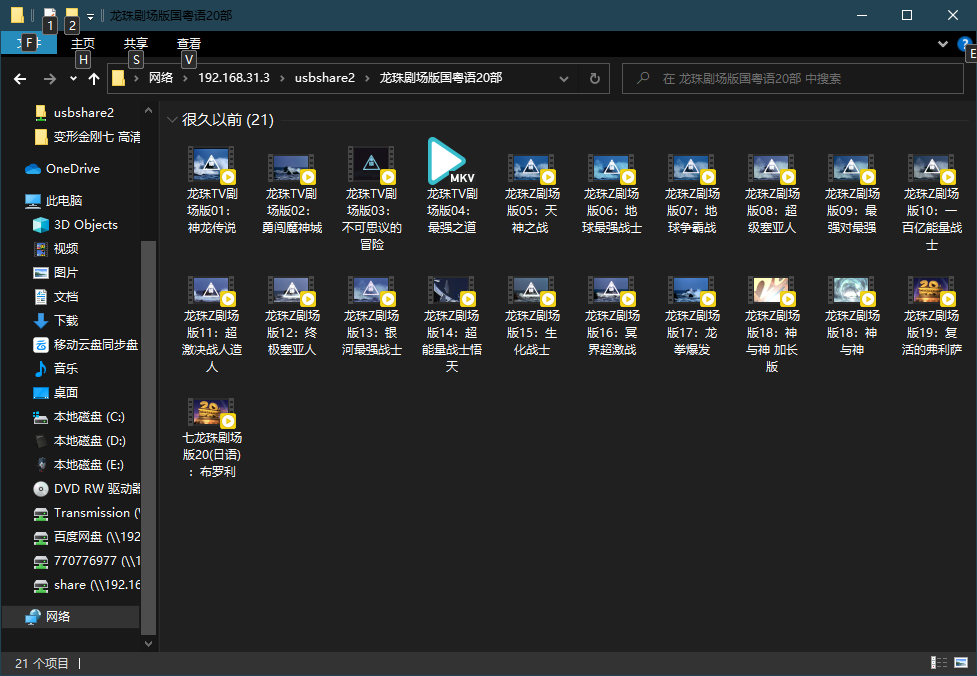This screenshot has height=676, width=977.
Task: Switch to large icons view layout
Action: (961, 663)
